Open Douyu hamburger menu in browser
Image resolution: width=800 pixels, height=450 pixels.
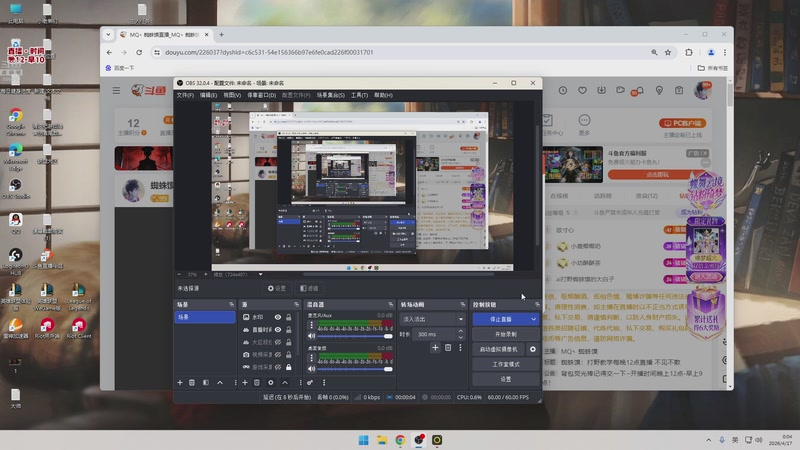(116, 90)
